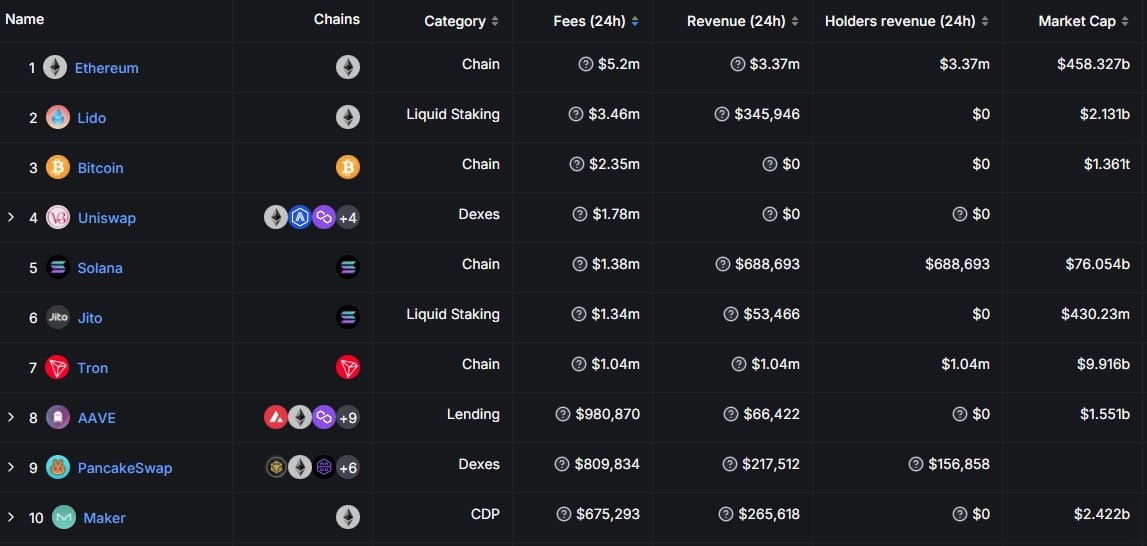1147x546 pixels.
Task: Show the +9 additional chains for AAVE
Action: [x=348, y=417]
